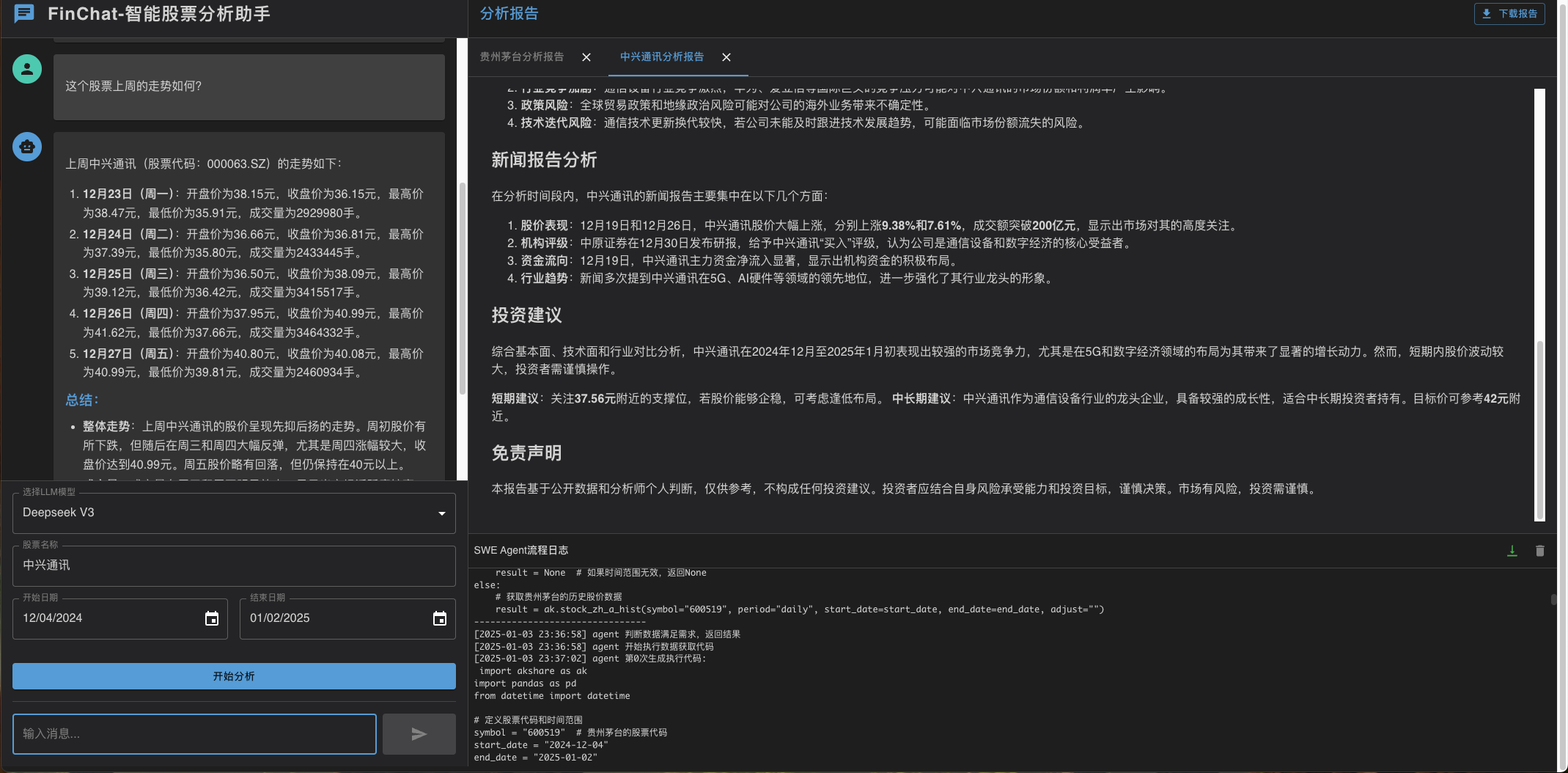This screenshot has width=1568, height=773.
Task: Click the 开始分析 button
Action: 234,676
